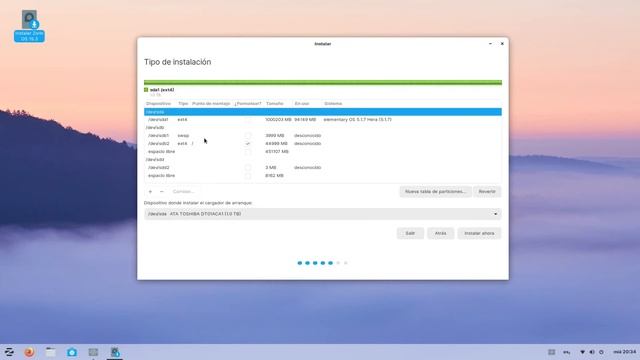Open the Install Zorin OS desktop icon
This screenshot has width=640, height=360.
click(x=29, y=26)
